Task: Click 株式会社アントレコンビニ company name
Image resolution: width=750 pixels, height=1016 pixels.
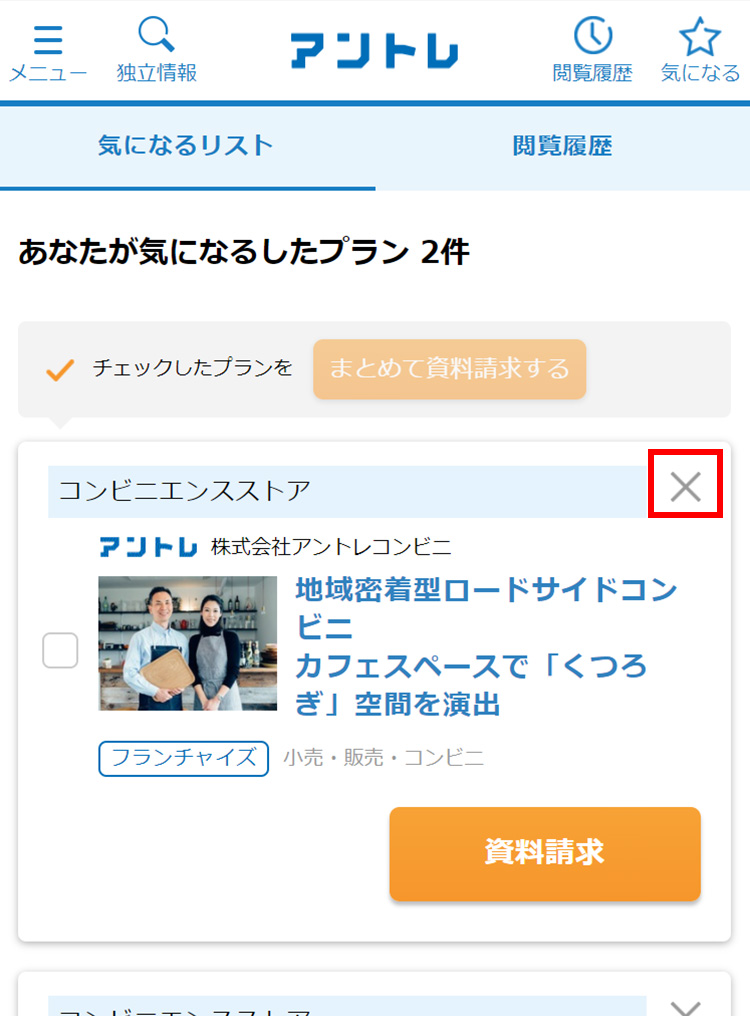Action: 331,547
